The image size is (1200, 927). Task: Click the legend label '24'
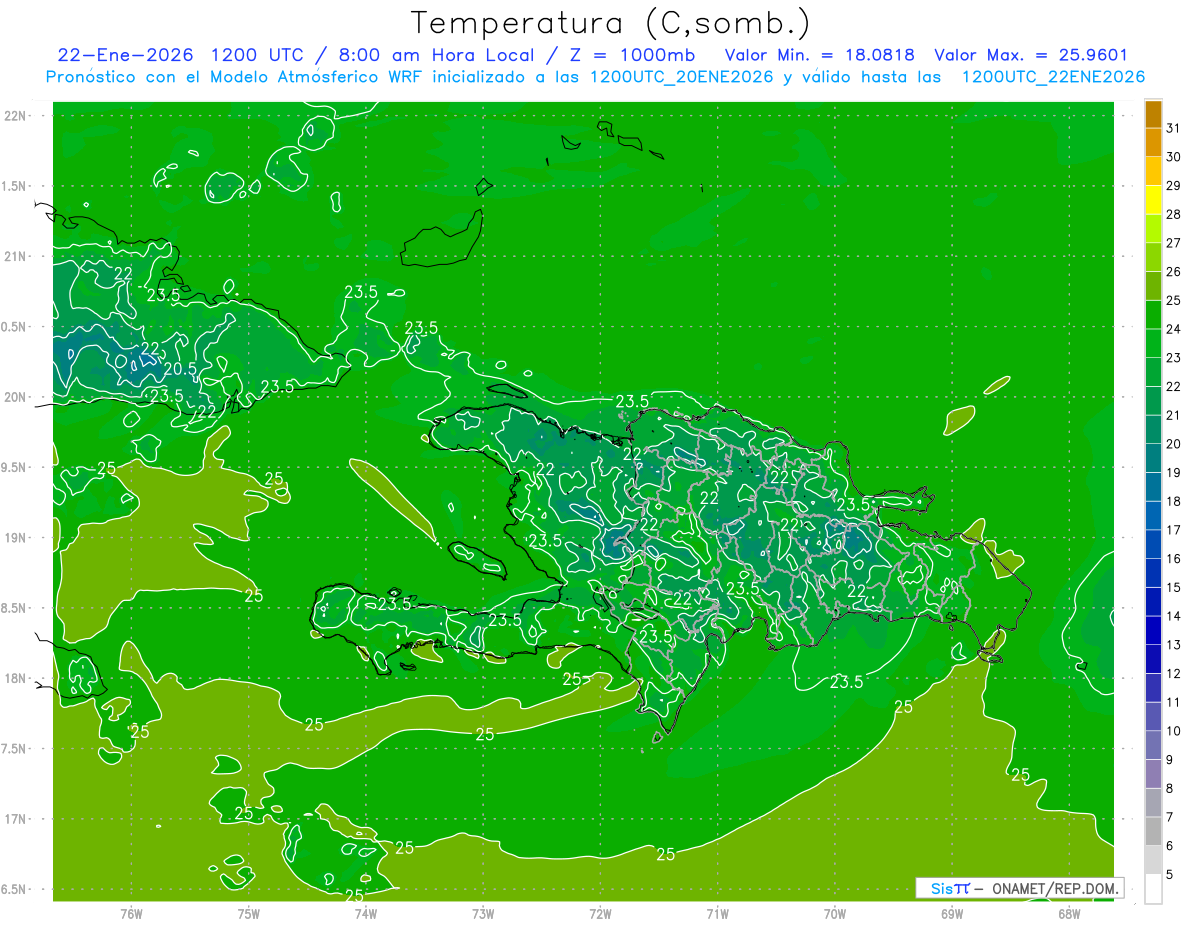[1173, 329]
